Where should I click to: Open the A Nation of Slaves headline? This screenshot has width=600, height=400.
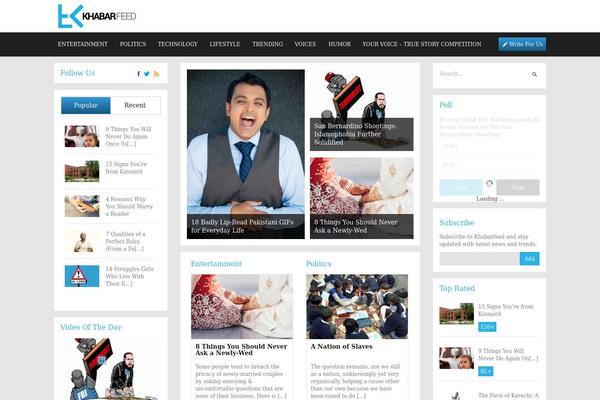pyautogui.click(x=341, y=346)
